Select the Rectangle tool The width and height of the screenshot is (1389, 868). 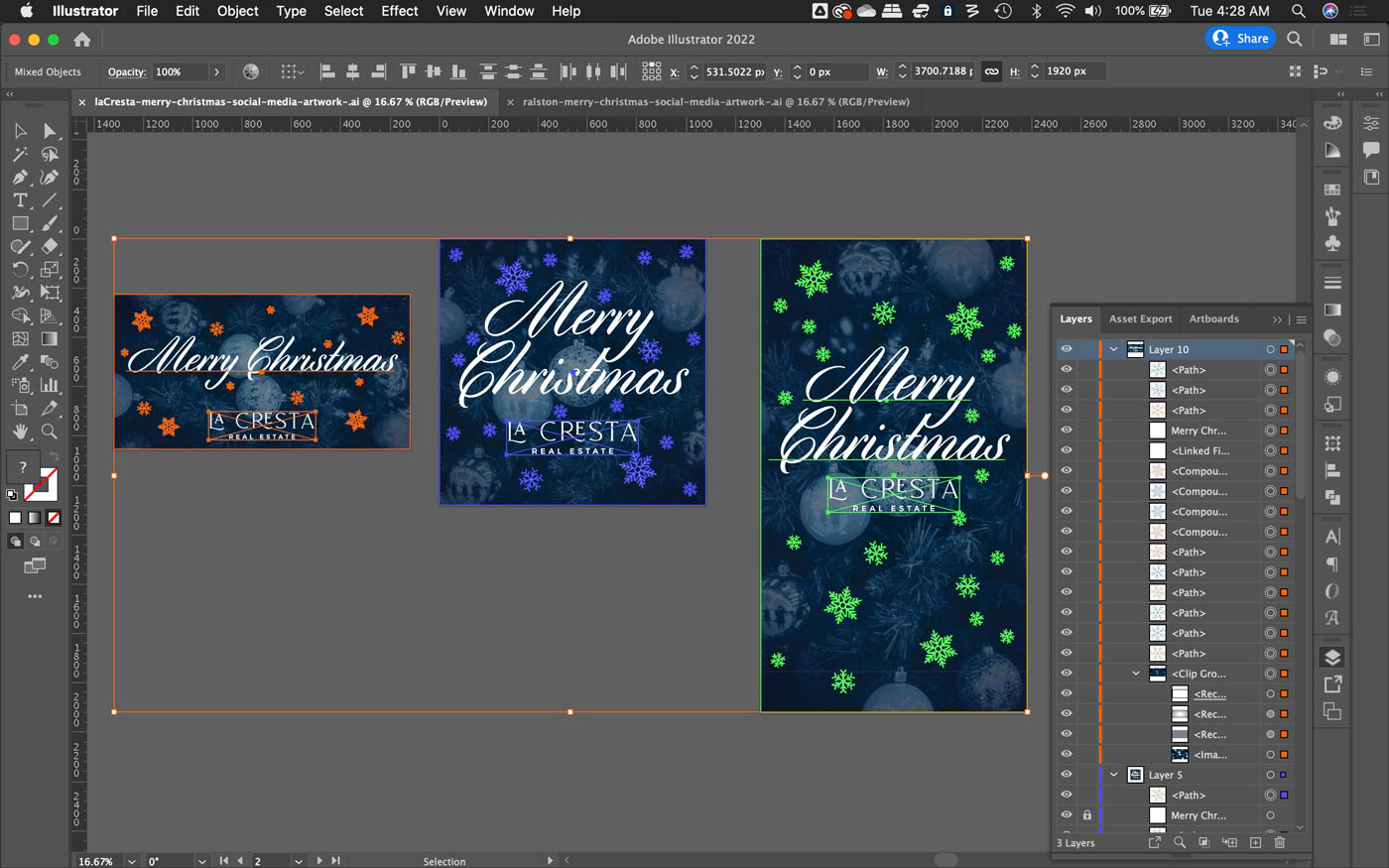(x=20, y=223)
